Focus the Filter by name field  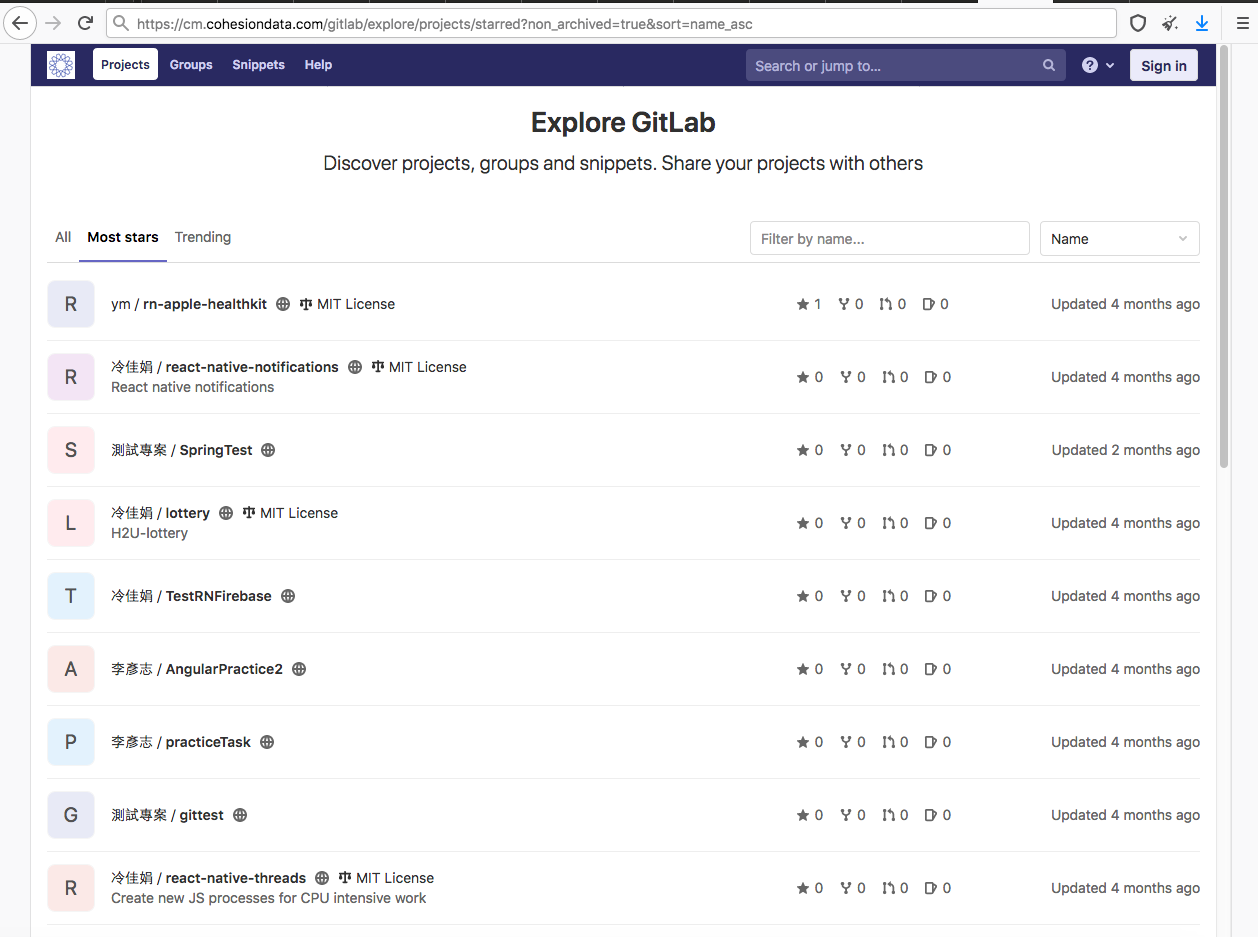coord(890,239)
